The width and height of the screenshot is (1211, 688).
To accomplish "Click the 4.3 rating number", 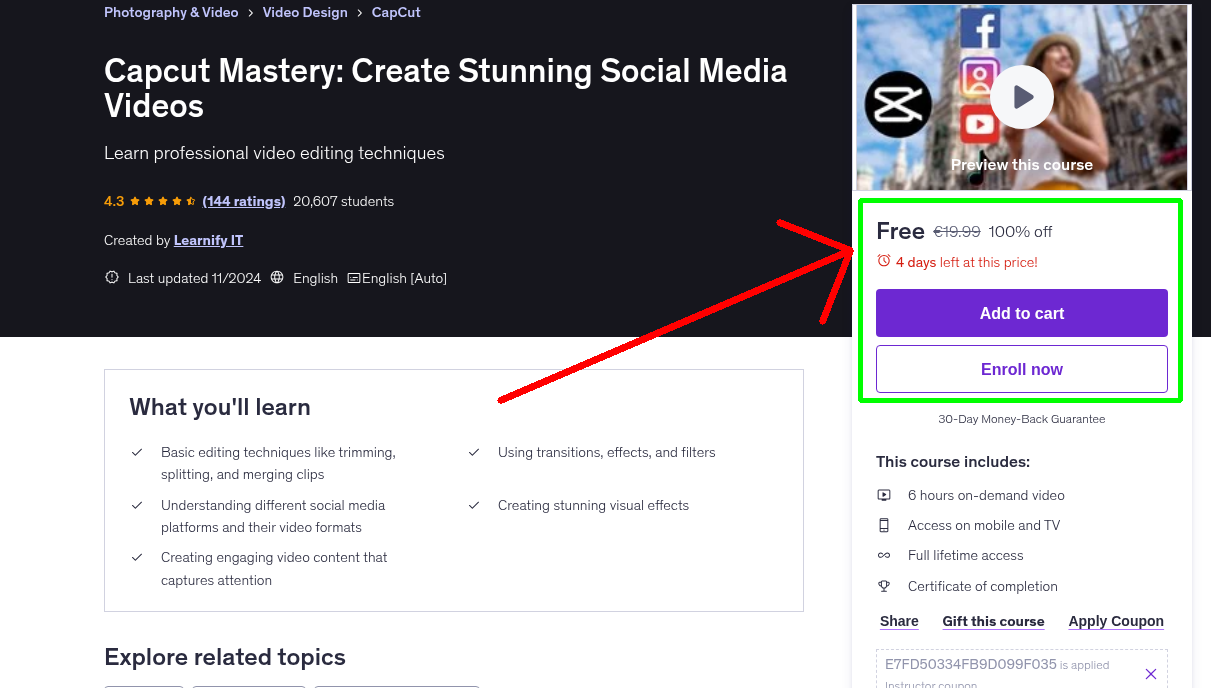I will pos(114,201).
